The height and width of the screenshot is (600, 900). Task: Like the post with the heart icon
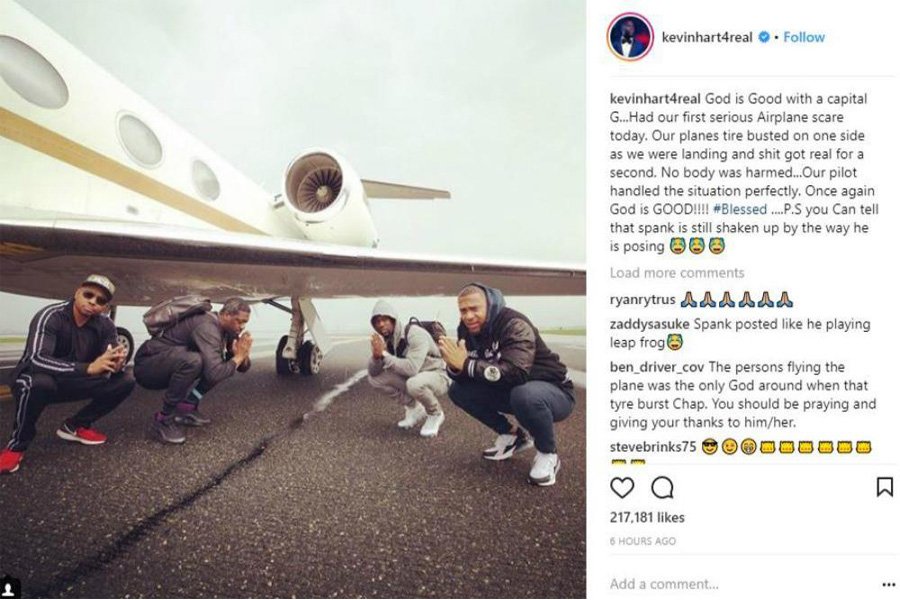[x=622, y=488]
